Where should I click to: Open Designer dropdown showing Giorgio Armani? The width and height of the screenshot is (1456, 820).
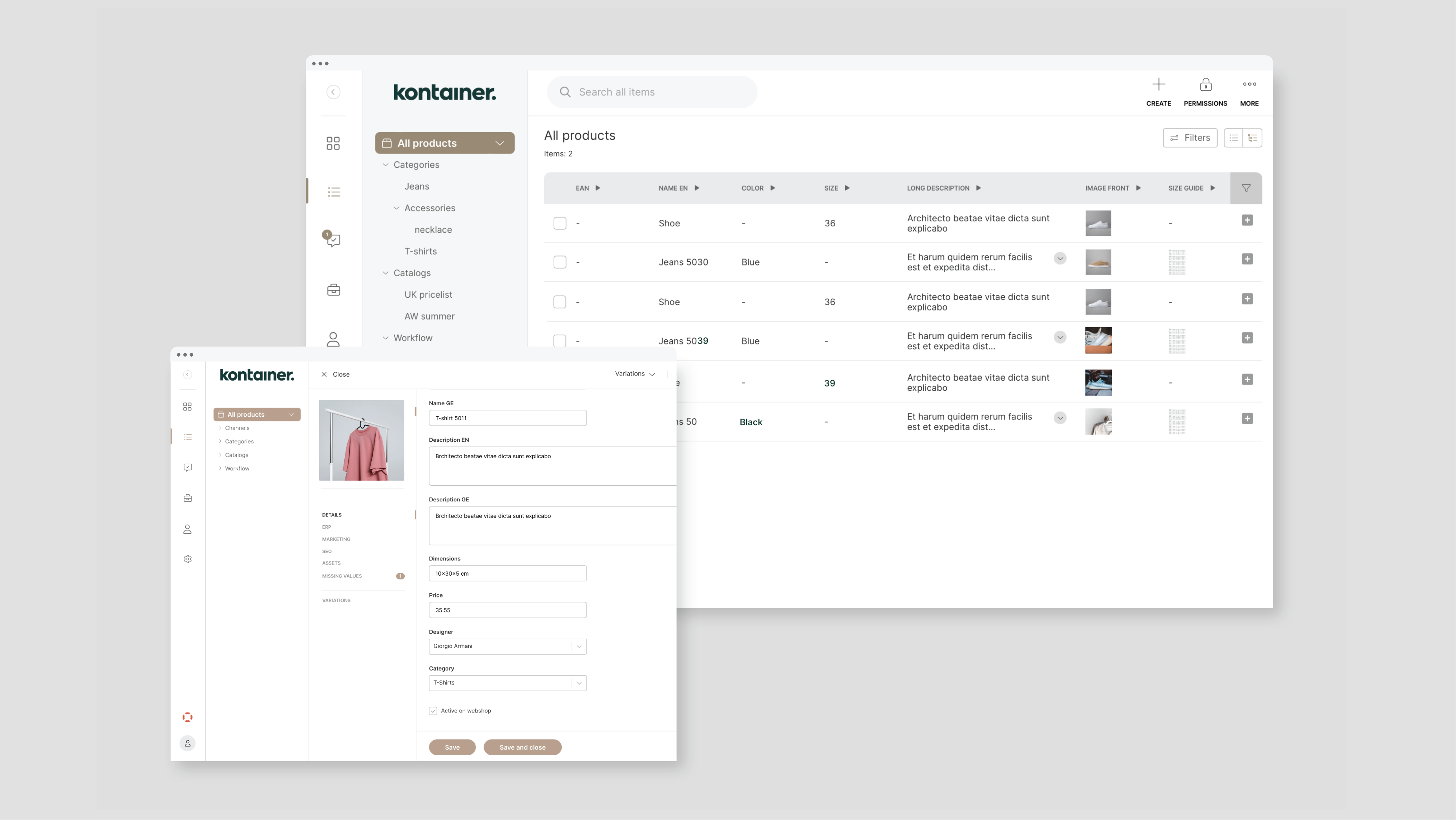pyautogui.click(x=508, y=647)
